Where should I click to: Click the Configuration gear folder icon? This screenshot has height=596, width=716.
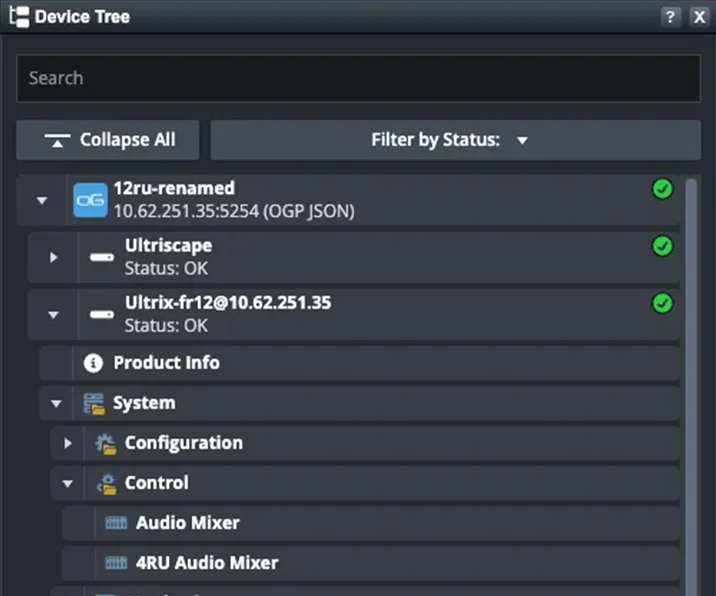tap(105, 444)
